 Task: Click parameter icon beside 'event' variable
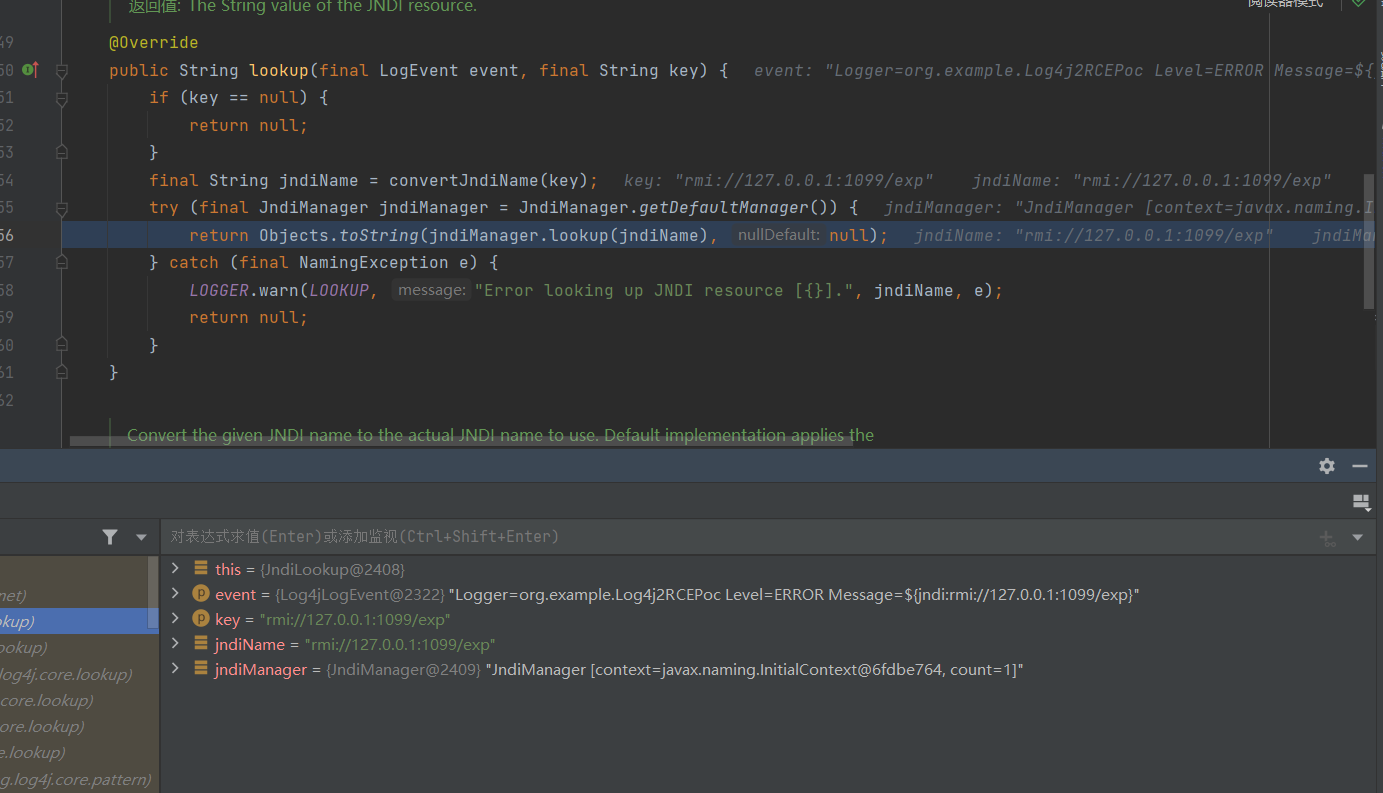tap(200, 594)
